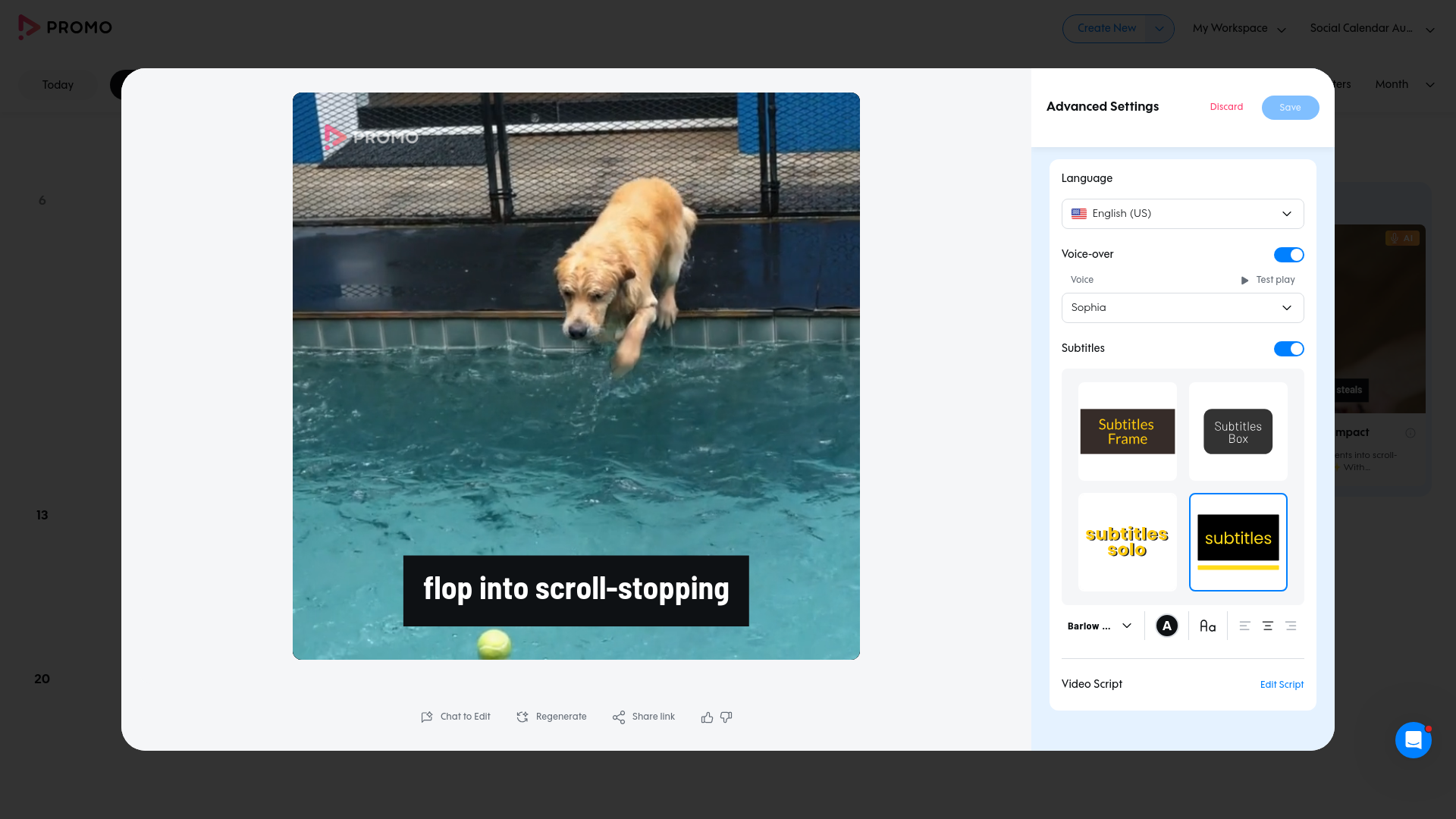The width and height of the screenshot is (1456, 819).
Task: Open Chat to Edit
Action: [456, 717]
